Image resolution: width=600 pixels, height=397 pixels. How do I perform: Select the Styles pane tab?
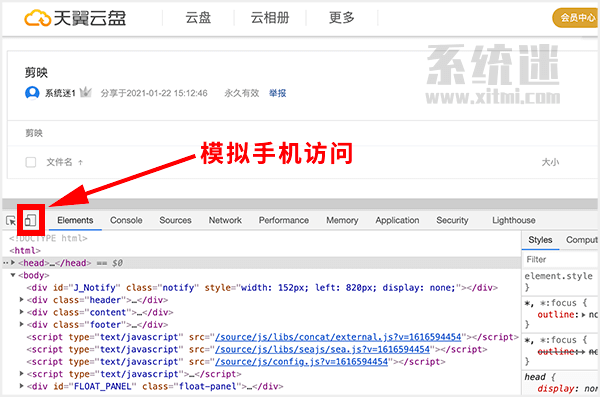(x=540, y=240)
